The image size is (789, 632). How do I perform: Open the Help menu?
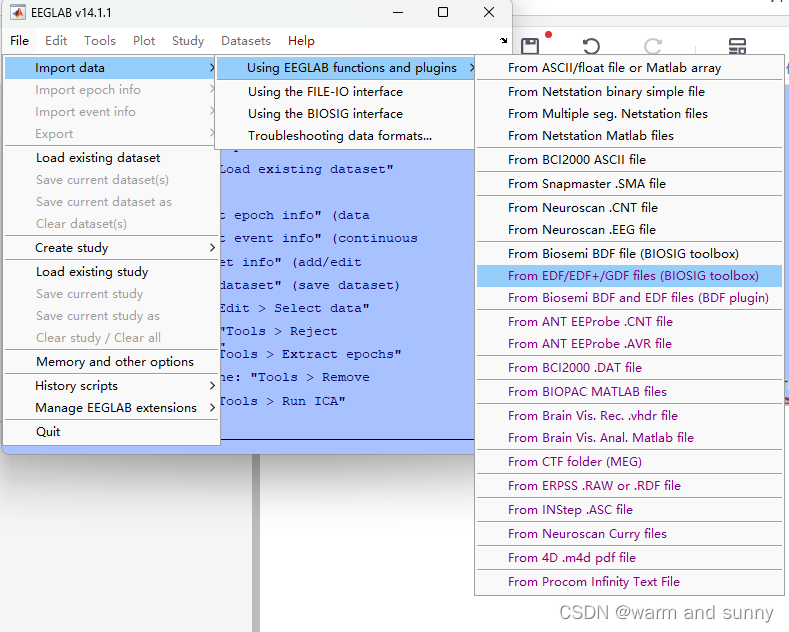[301, 41]
